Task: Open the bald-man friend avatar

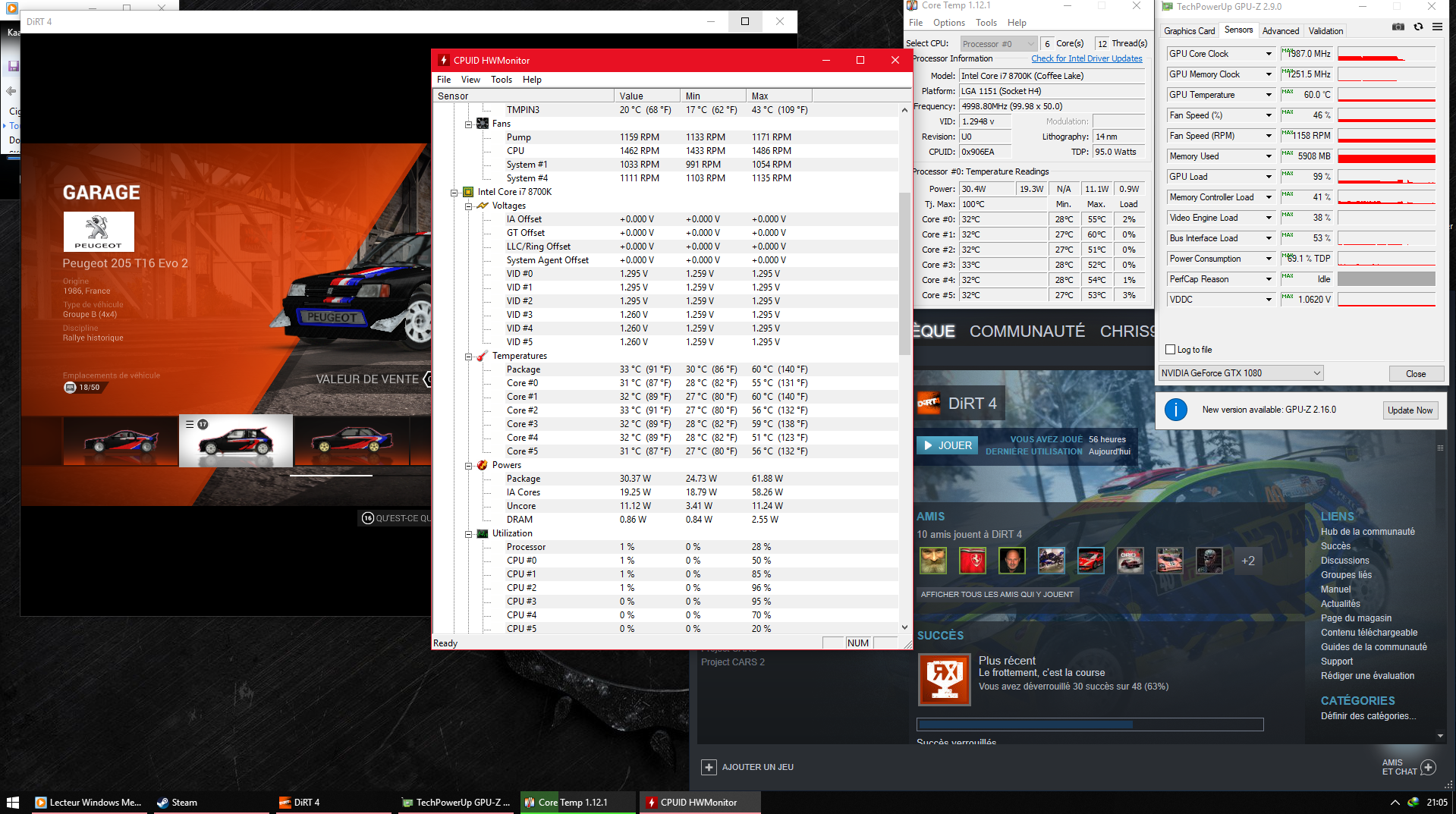Action: pos(1012,561)
